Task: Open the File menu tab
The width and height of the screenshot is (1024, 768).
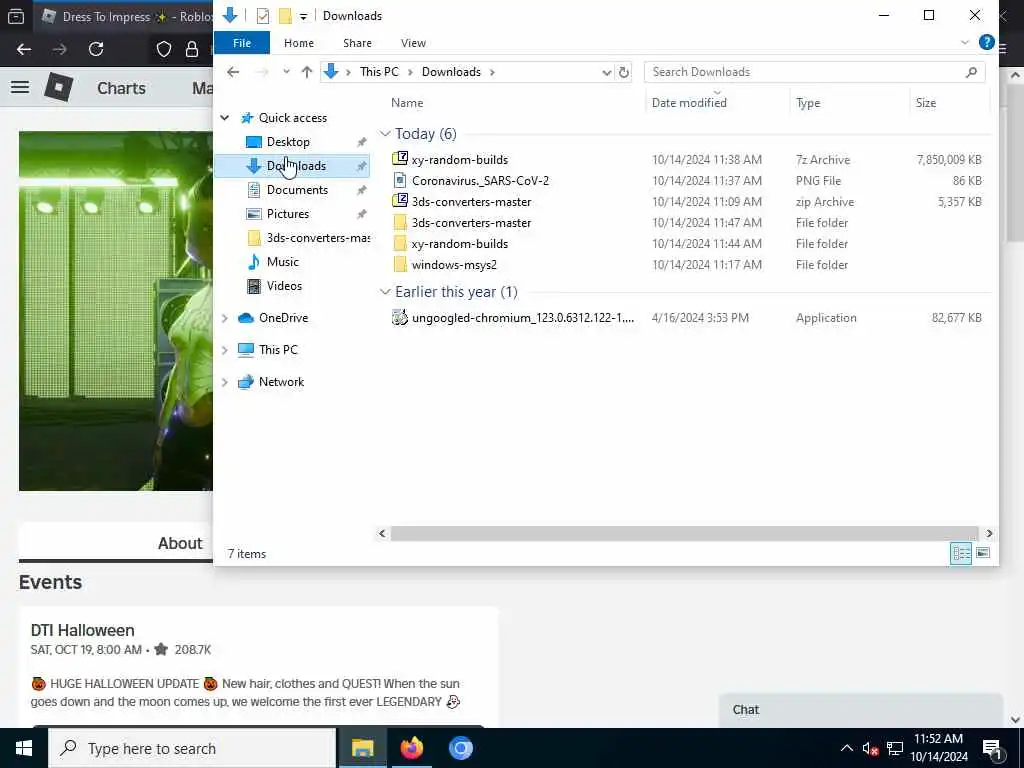Action: click(x=242, y=42)
